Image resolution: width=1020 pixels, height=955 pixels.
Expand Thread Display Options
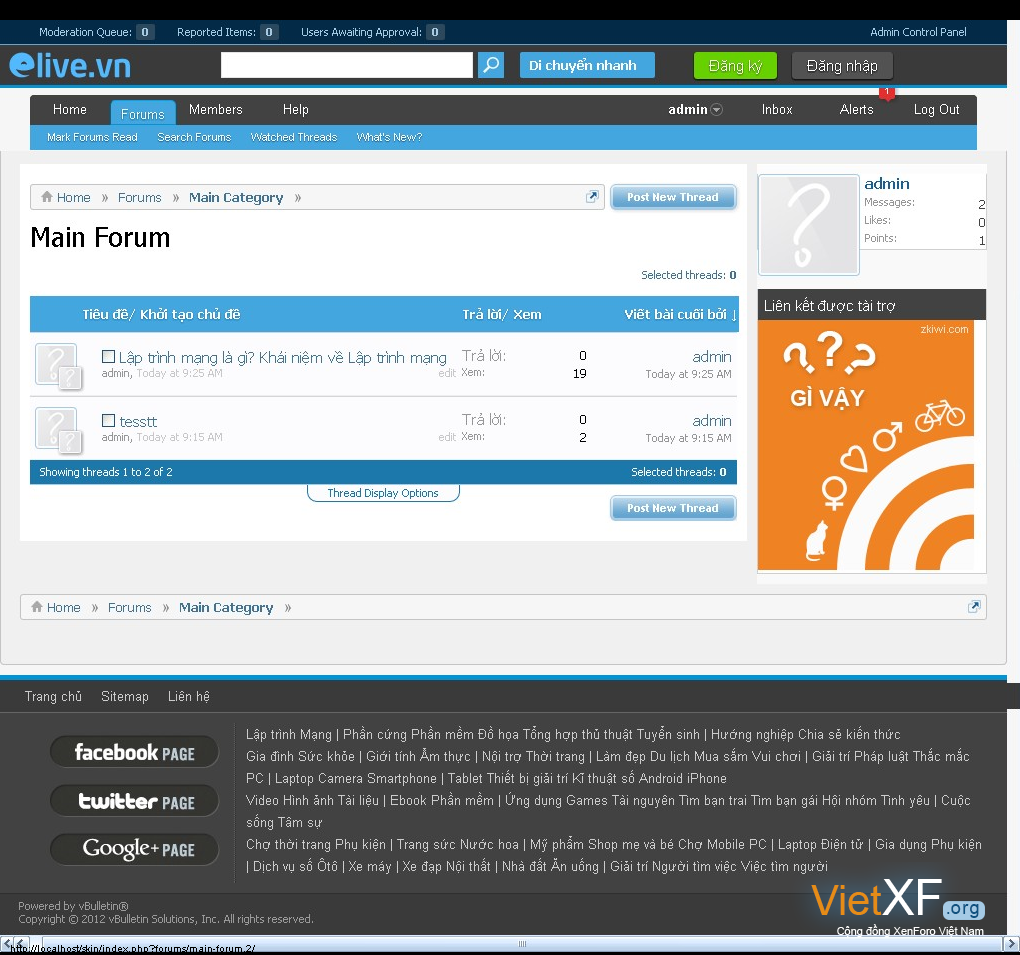pos(382,492)
